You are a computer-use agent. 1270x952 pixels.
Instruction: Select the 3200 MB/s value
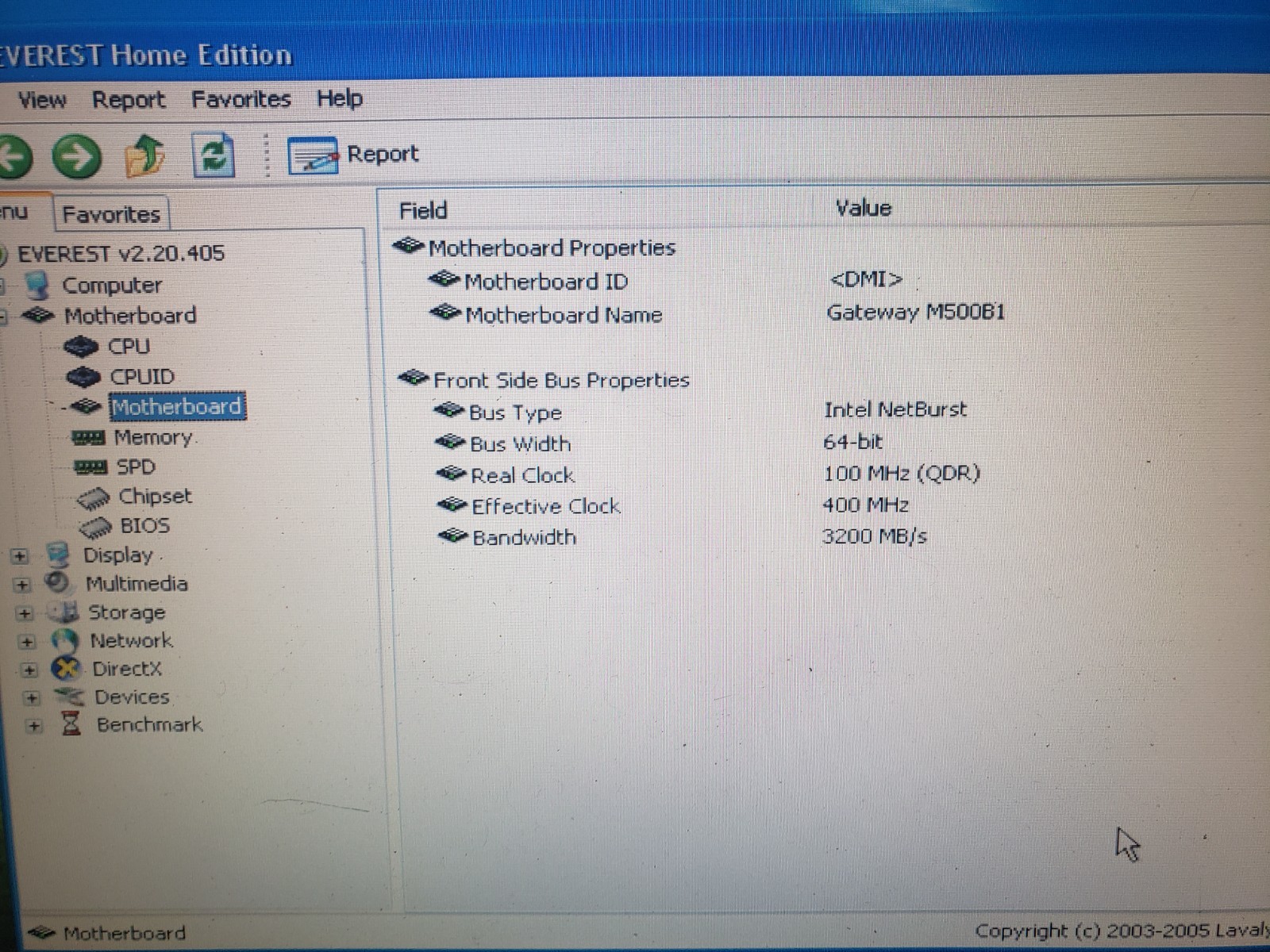(874, 536)
